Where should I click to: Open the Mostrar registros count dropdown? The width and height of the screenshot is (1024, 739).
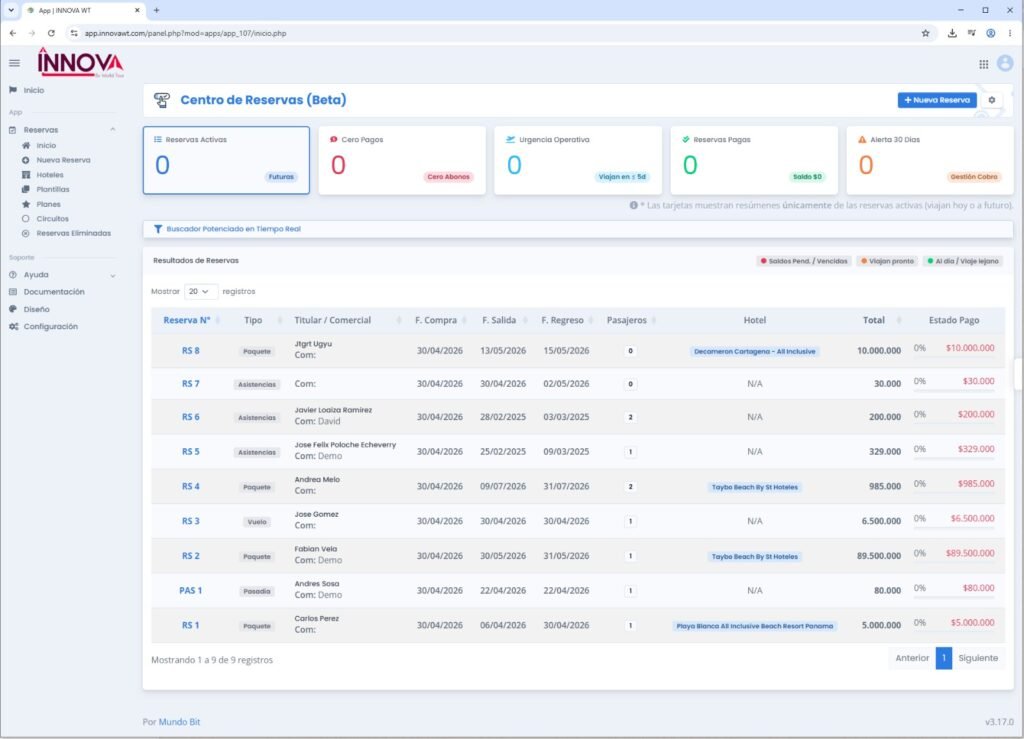(200, 291)
